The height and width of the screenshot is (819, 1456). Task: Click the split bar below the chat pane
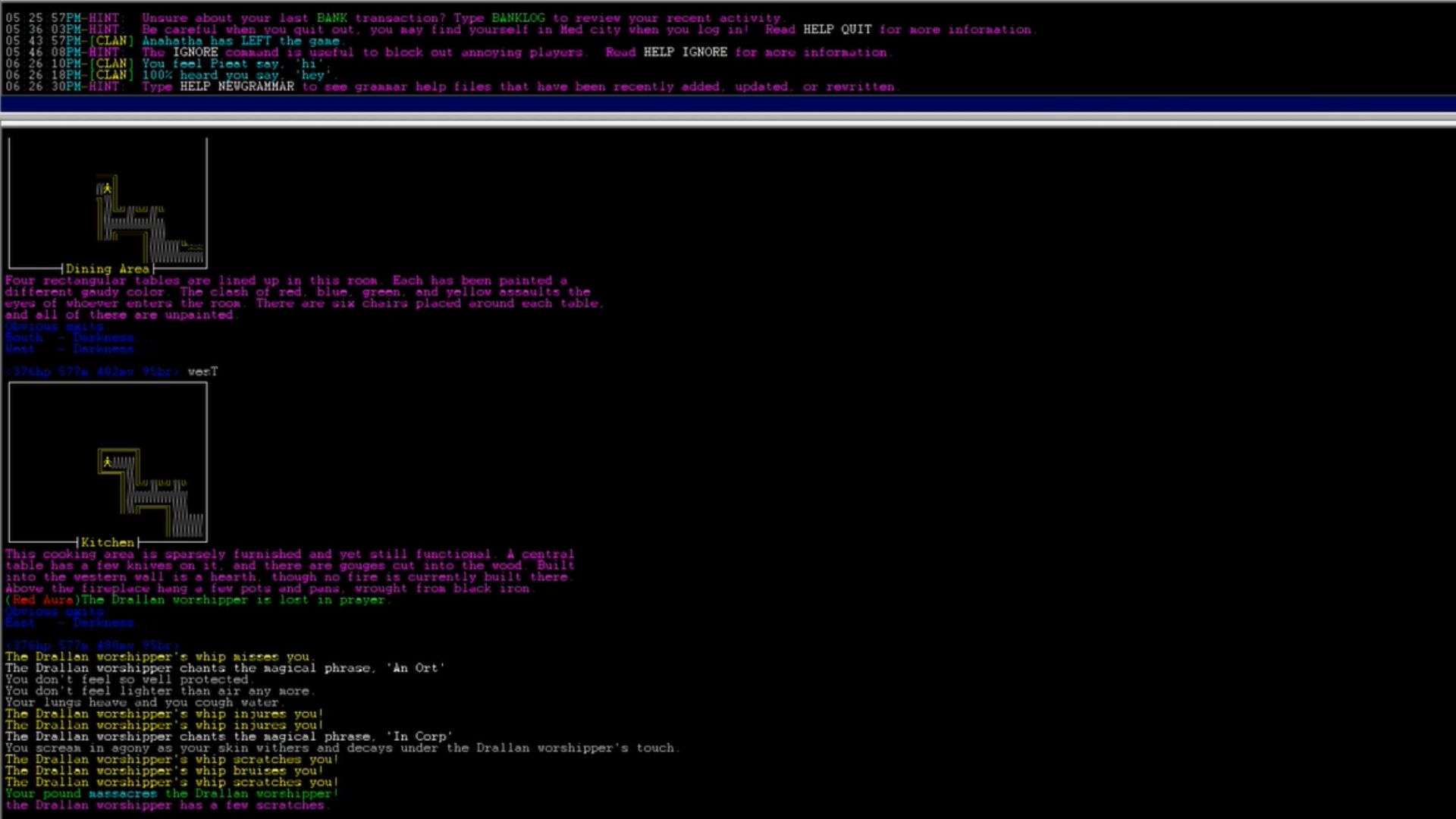pyautogui.click(x=728, y=121)
